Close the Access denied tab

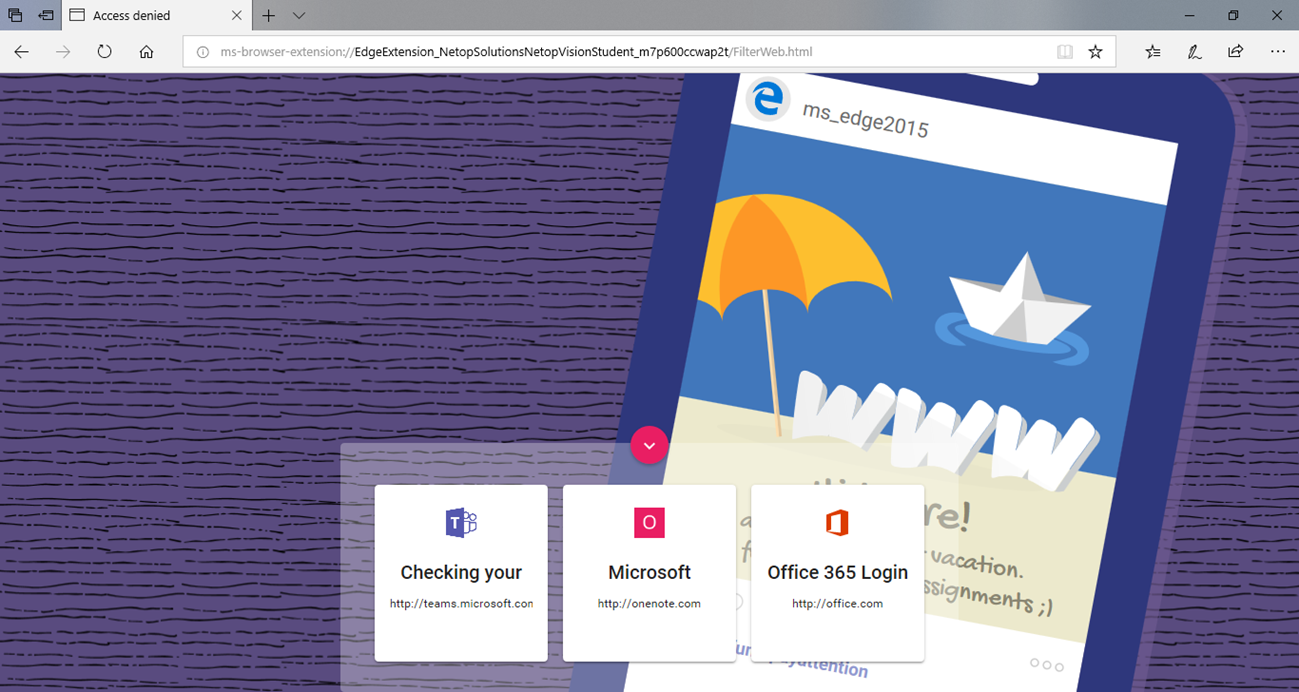coord(237,16)
